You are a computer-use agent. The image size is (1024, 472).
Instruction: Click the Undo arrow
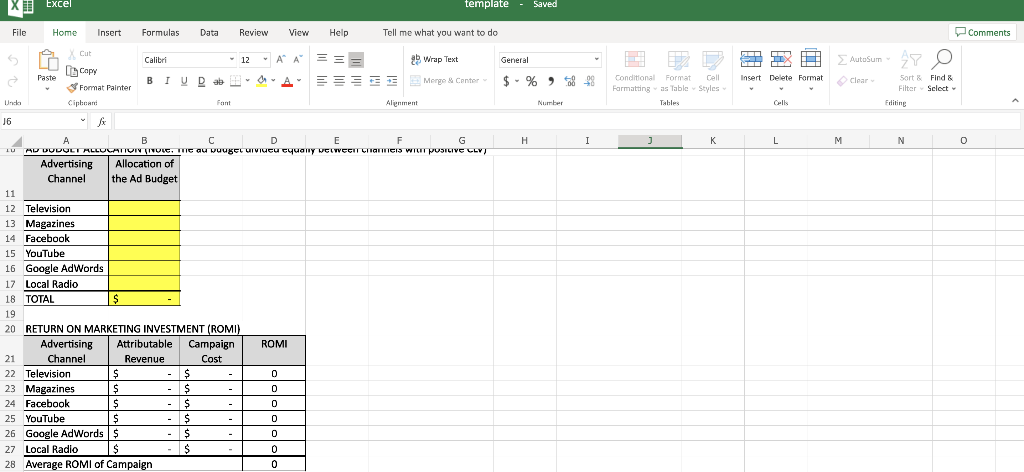tap(12, 61)
